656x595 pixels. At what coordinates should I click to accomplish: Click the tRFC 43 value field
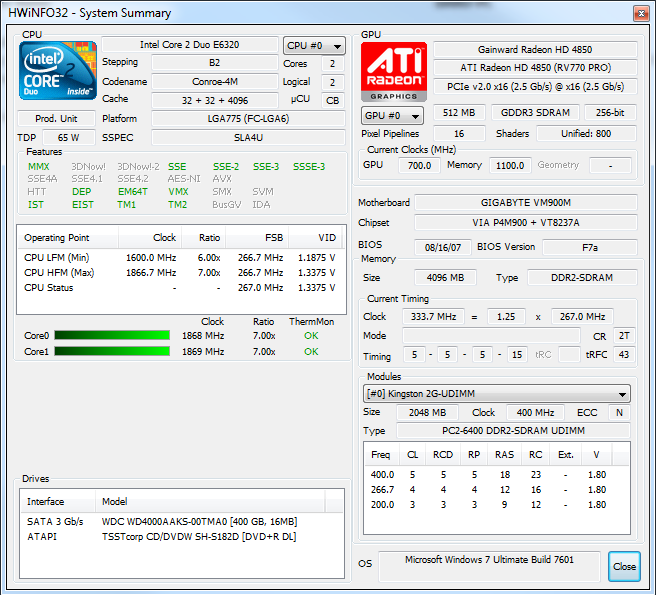pos(624,354)
